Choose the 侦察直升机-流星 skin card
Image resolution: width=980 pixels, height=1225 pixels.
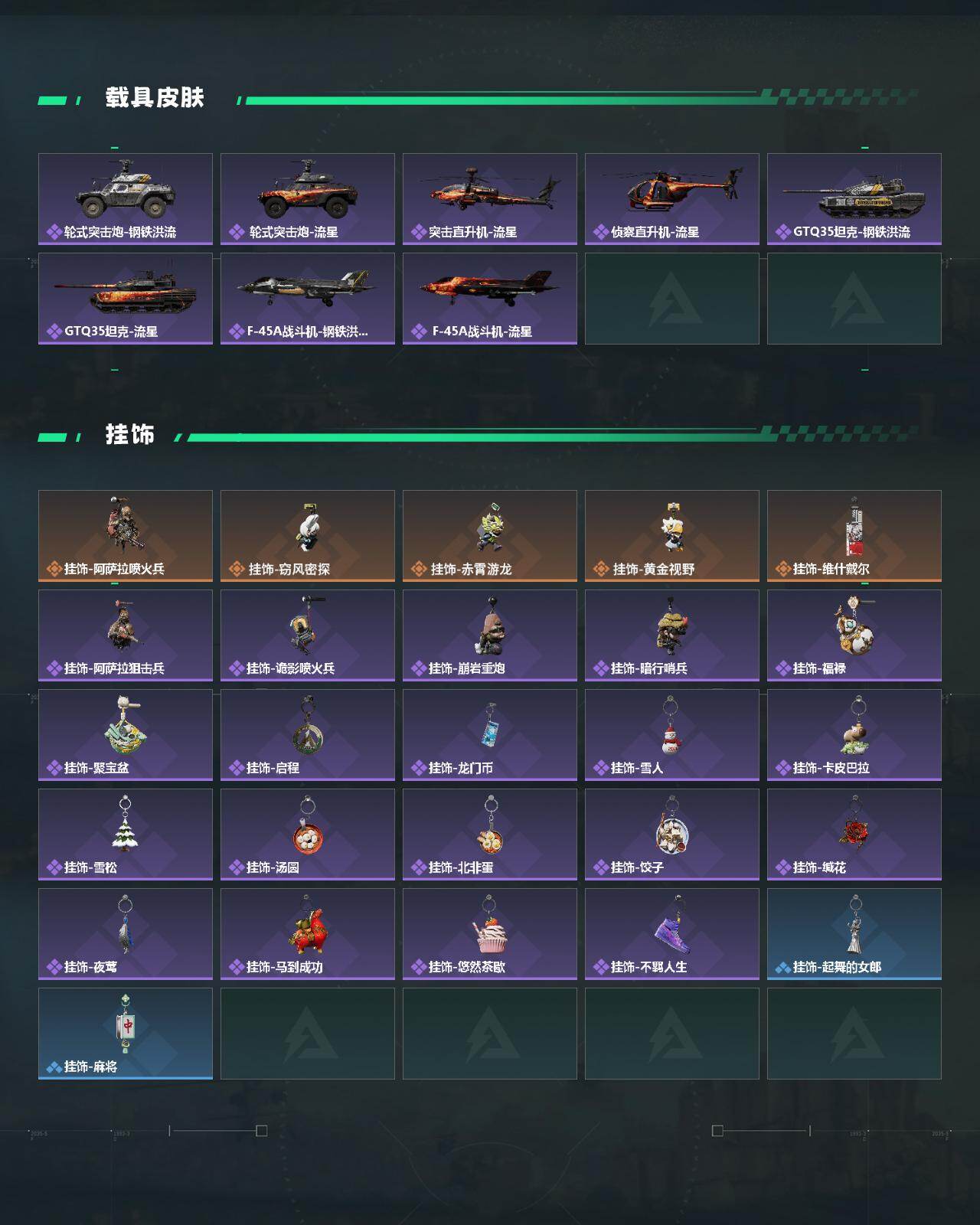pos(672,199)
